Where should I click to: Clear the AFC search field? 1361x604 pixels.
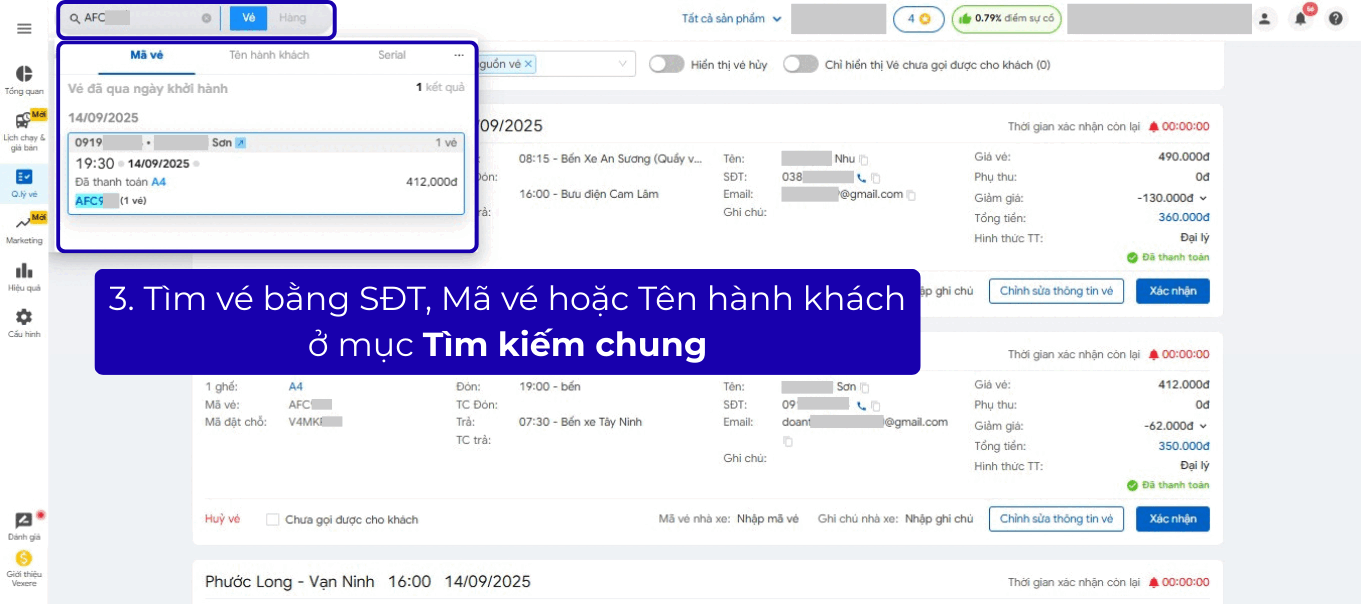tap(206, 18)
